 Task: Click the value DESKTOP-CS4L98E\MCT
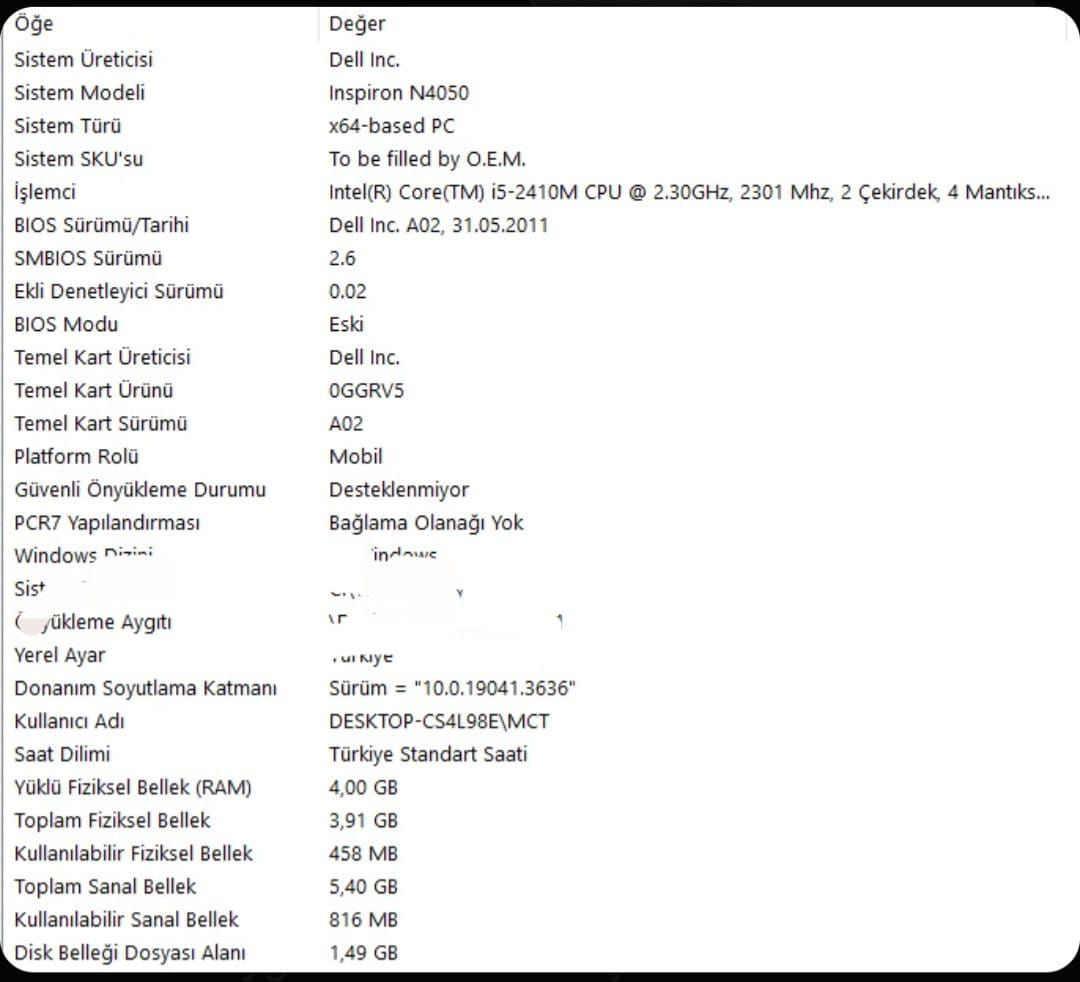pyautogui.click(x=439, y=721)
